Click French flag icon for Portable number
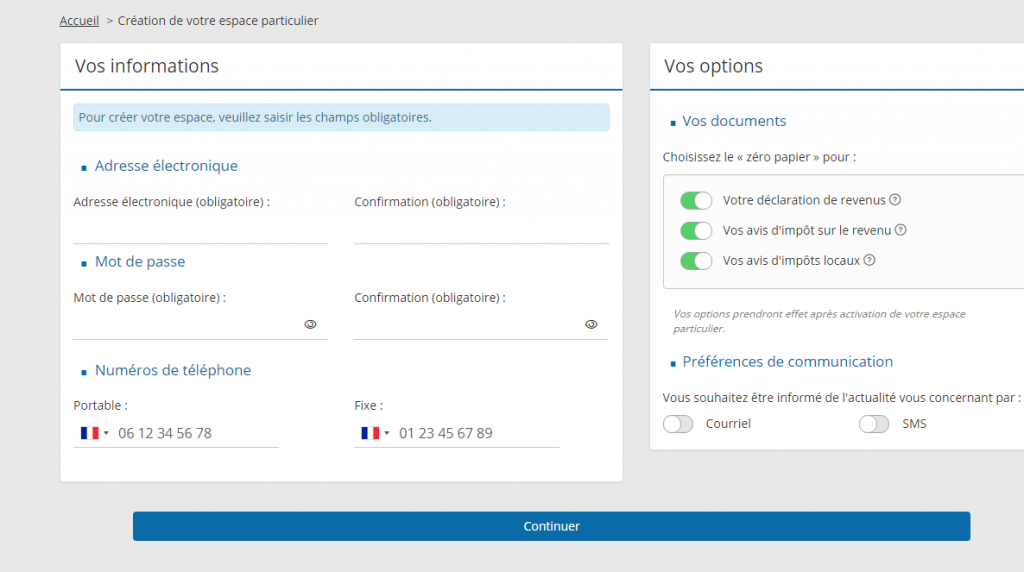Viewport: 1024px width, 572px height. pyautogui.click(x=89, y=433)
